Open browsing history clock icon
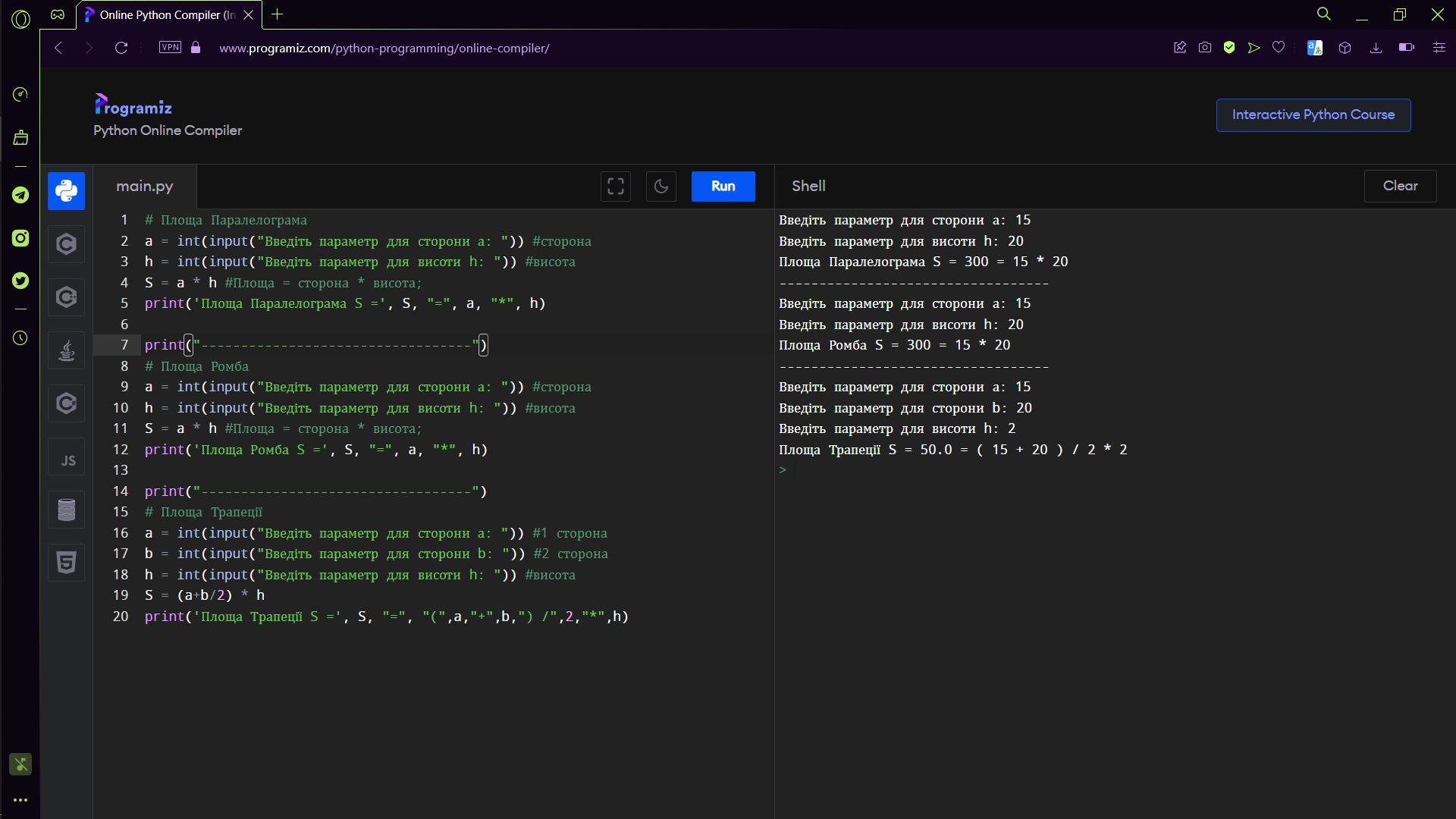The image size is (1456, 819). (20, 338)
